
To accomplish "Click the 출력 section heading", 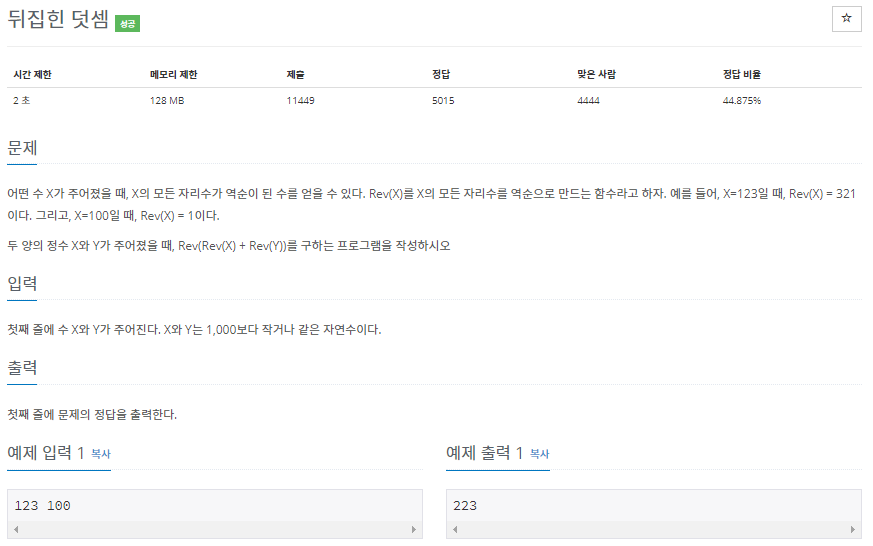I will click(22, 368).
